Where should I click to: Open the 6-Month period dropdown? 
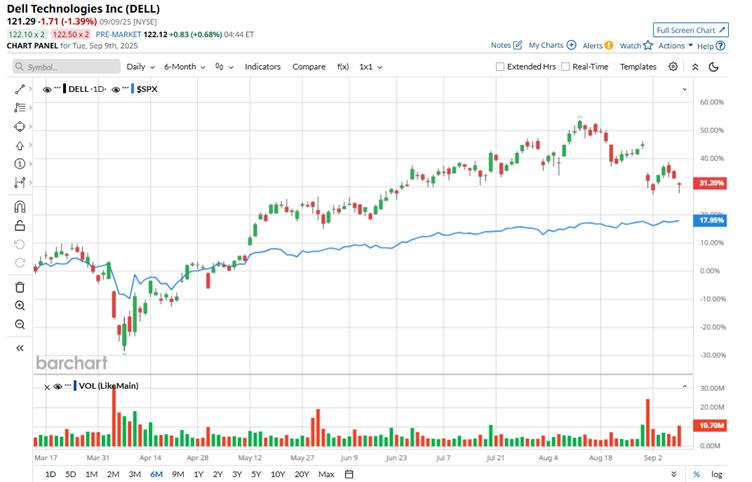click(x=185, y=67)
